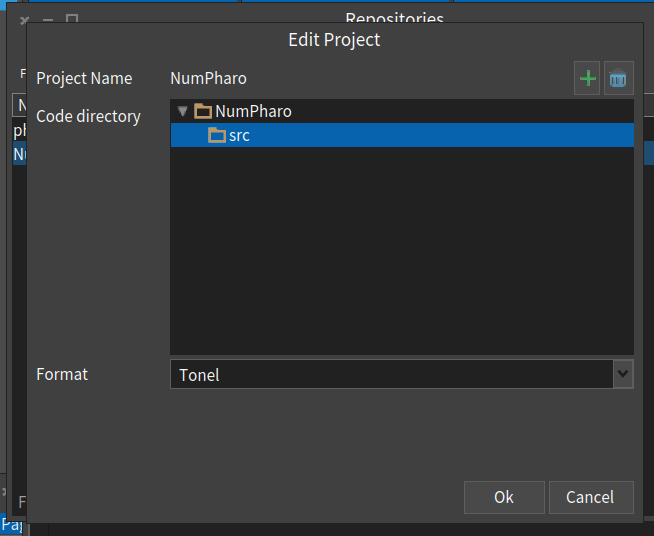Click the Format dropdown arrow button
Viewport: 654px width, 536px height.
pyautogui.click(x=623, y=374)
